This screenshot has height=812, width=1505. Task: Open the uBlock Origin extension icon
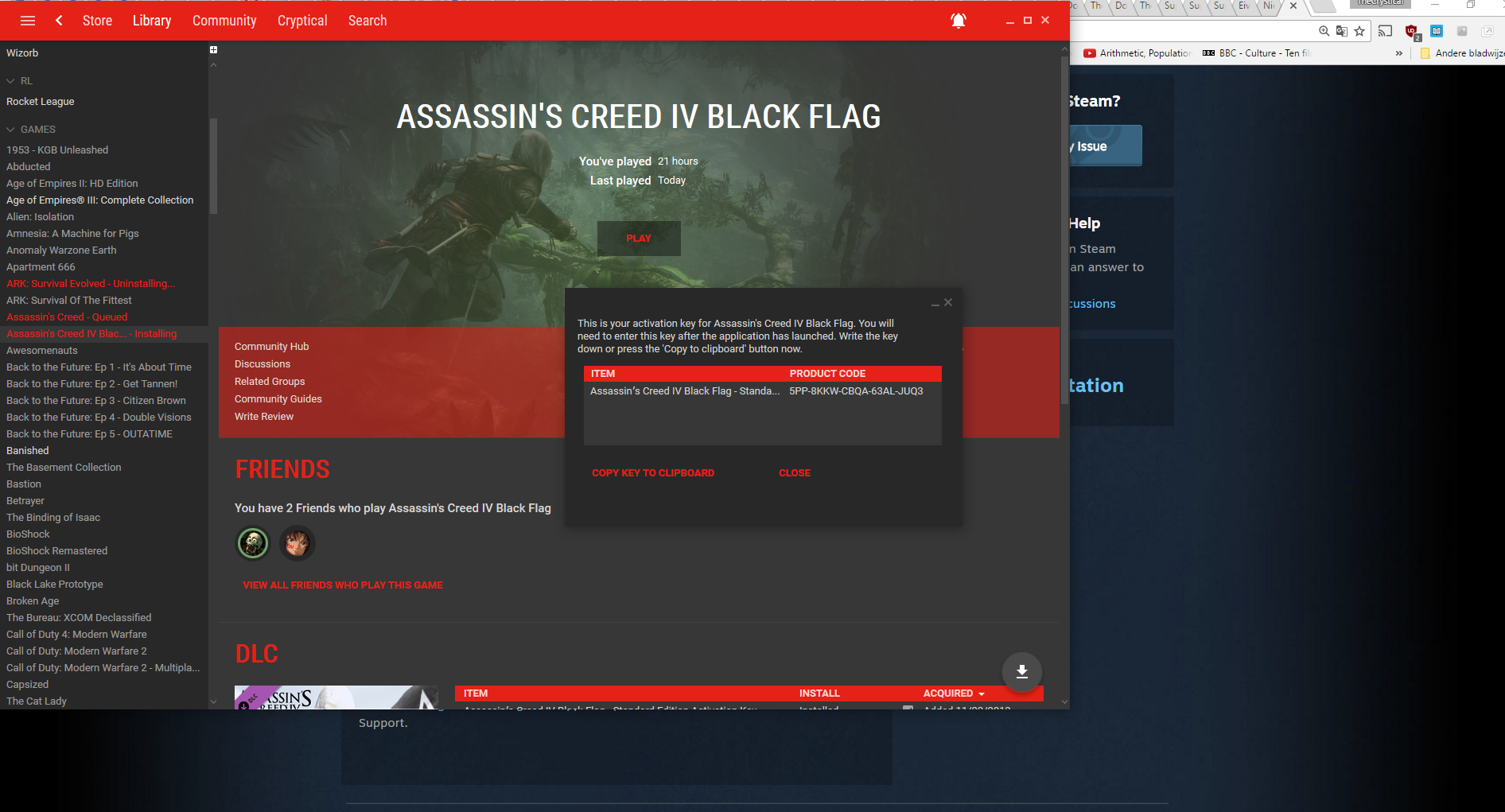(1412, 32)
